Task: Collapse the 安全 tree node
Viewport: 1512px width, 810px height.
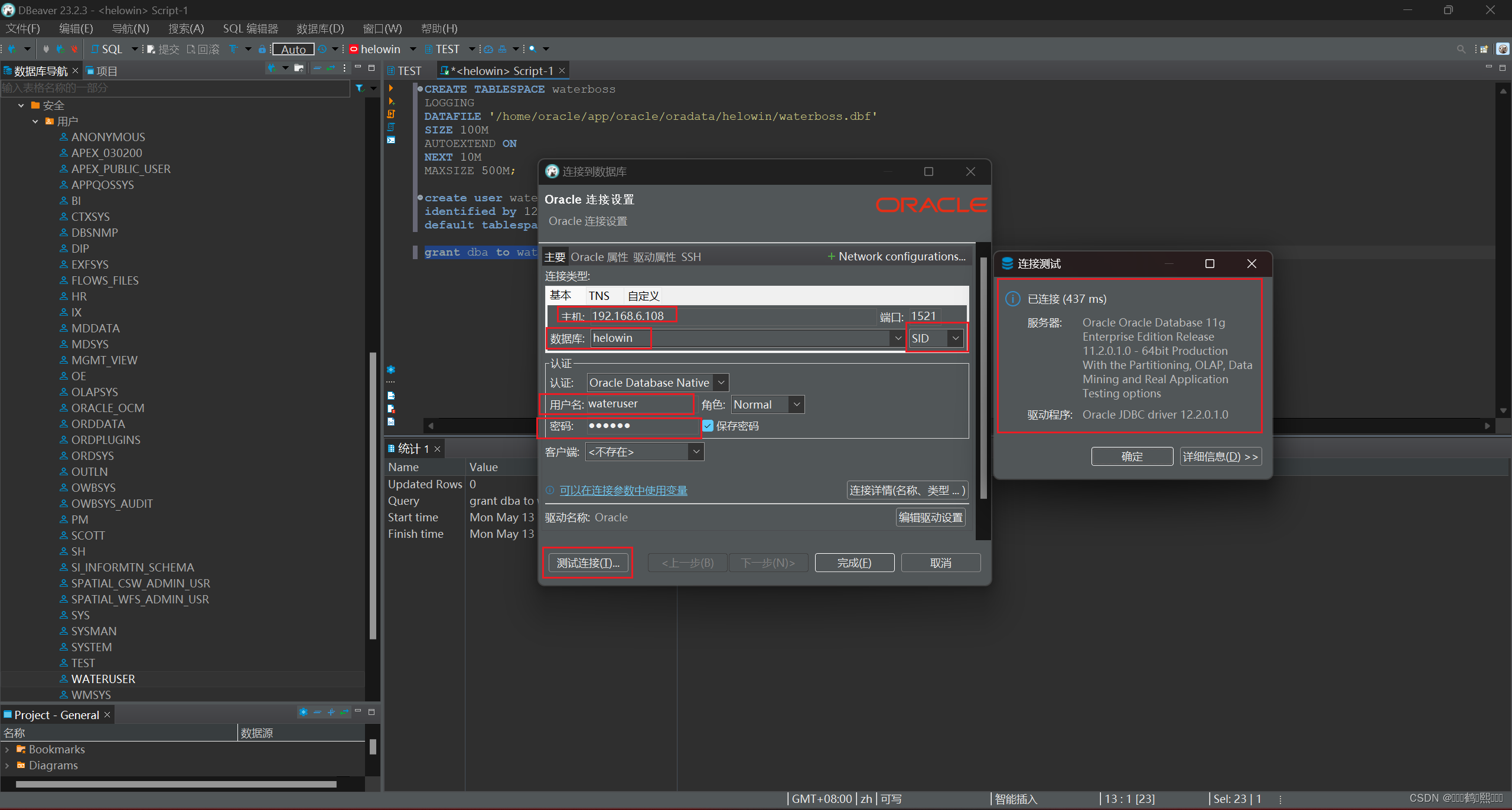Action: [x=21, y=105]
